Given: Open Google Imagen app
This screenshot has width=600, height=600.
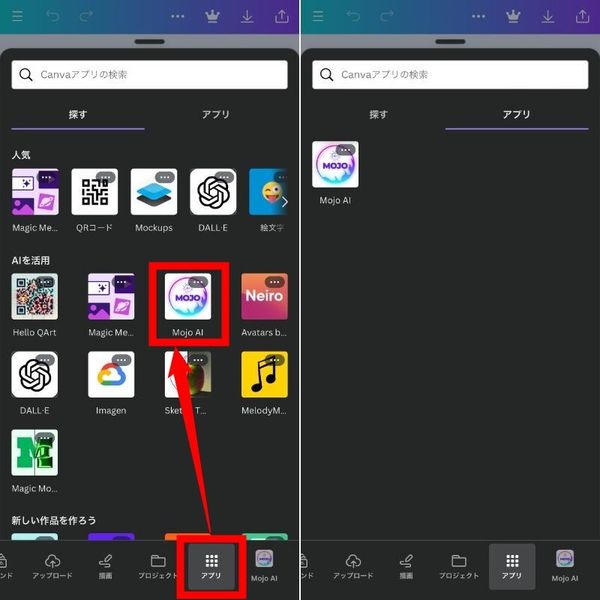Looking at the screenshot, I should pyautogui.click(x=111, y=374).
